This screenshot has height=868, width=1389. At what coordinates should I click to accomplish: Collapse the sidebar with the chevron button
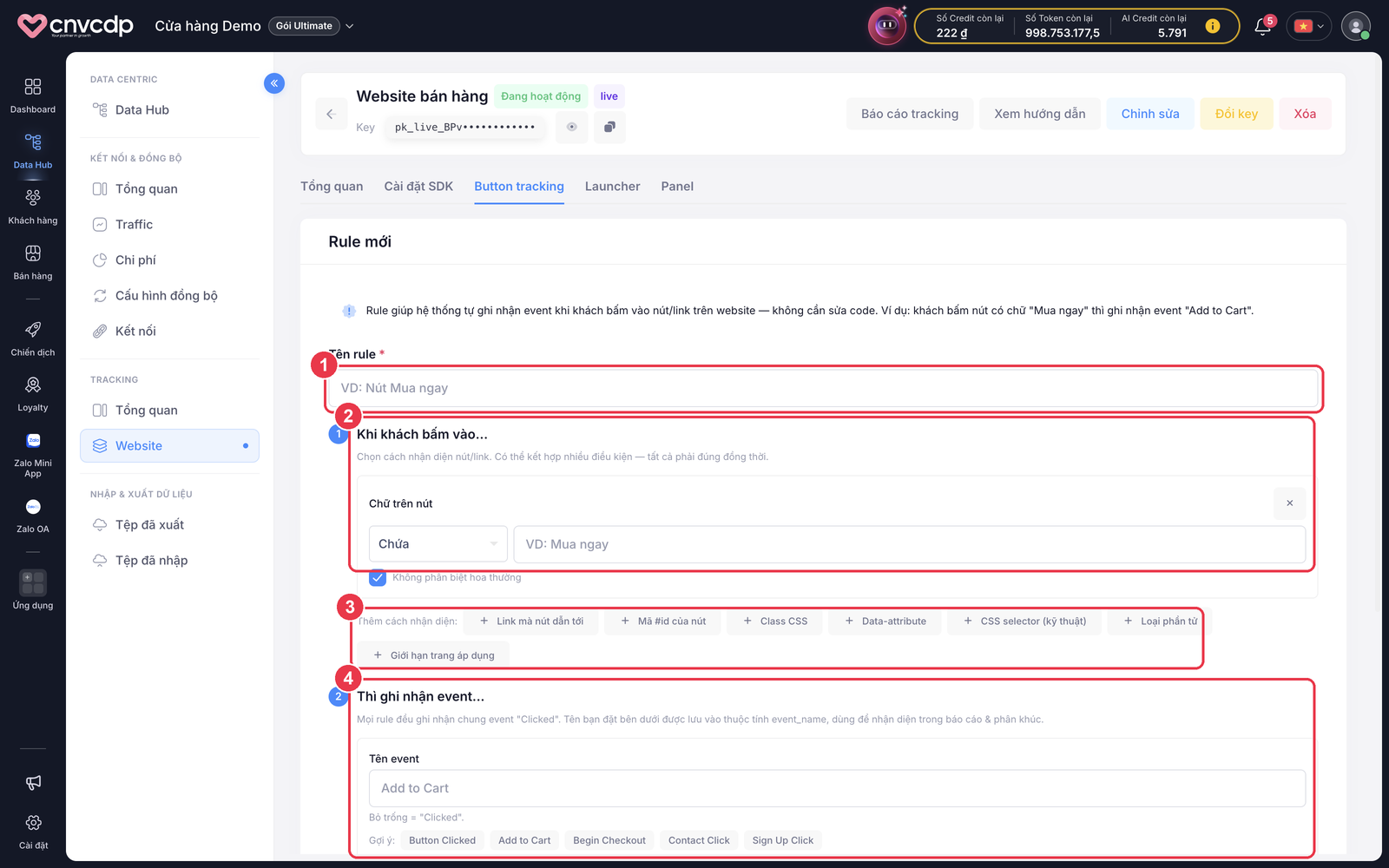point(274,83)
